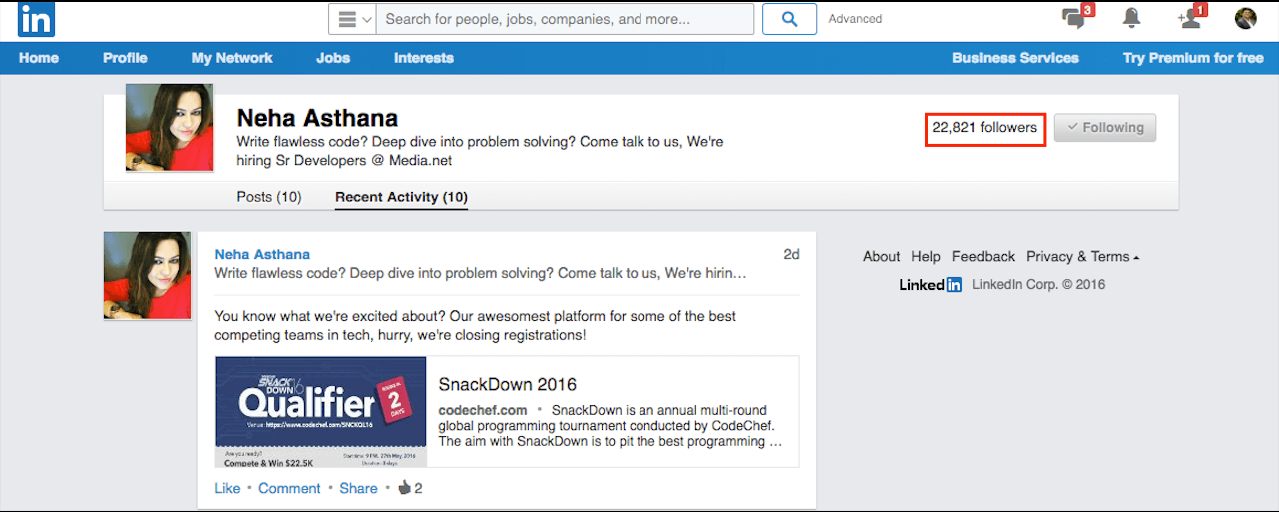Share the SnackDown post
1279x512 pixels.
tap(358, 488)
